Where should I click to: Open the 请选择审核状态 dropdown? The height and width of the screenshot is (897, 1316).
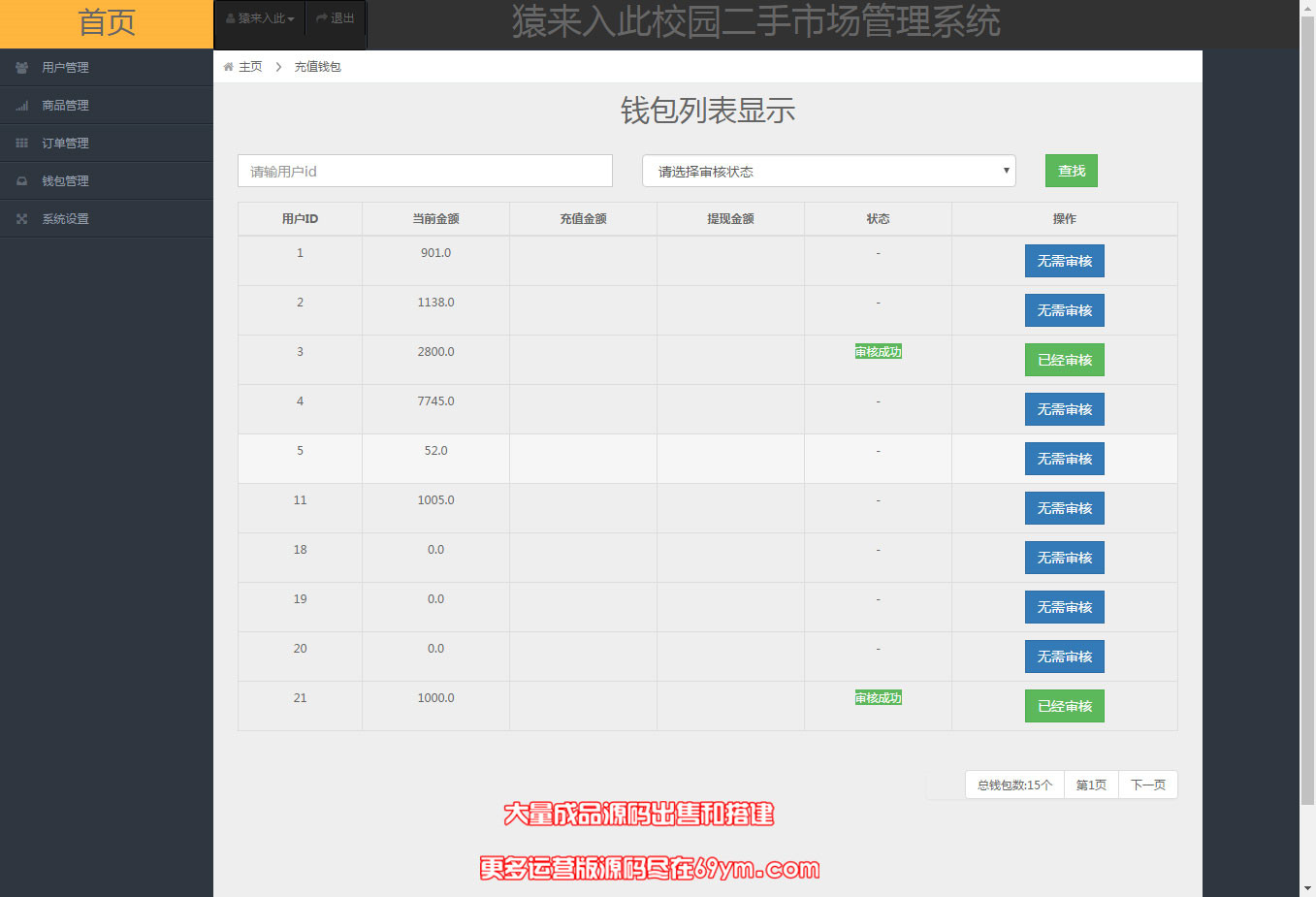(828, 172)
